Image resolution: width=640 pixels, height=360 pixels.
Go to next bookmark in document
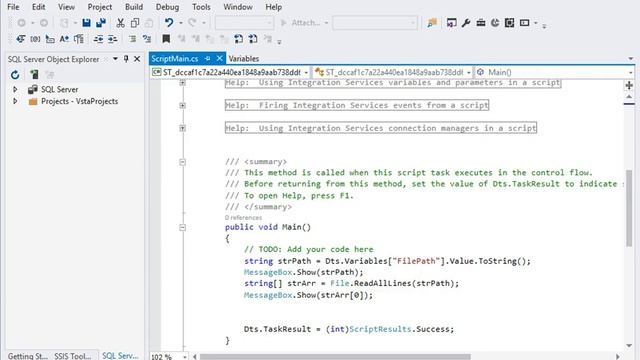coord(253,39)
